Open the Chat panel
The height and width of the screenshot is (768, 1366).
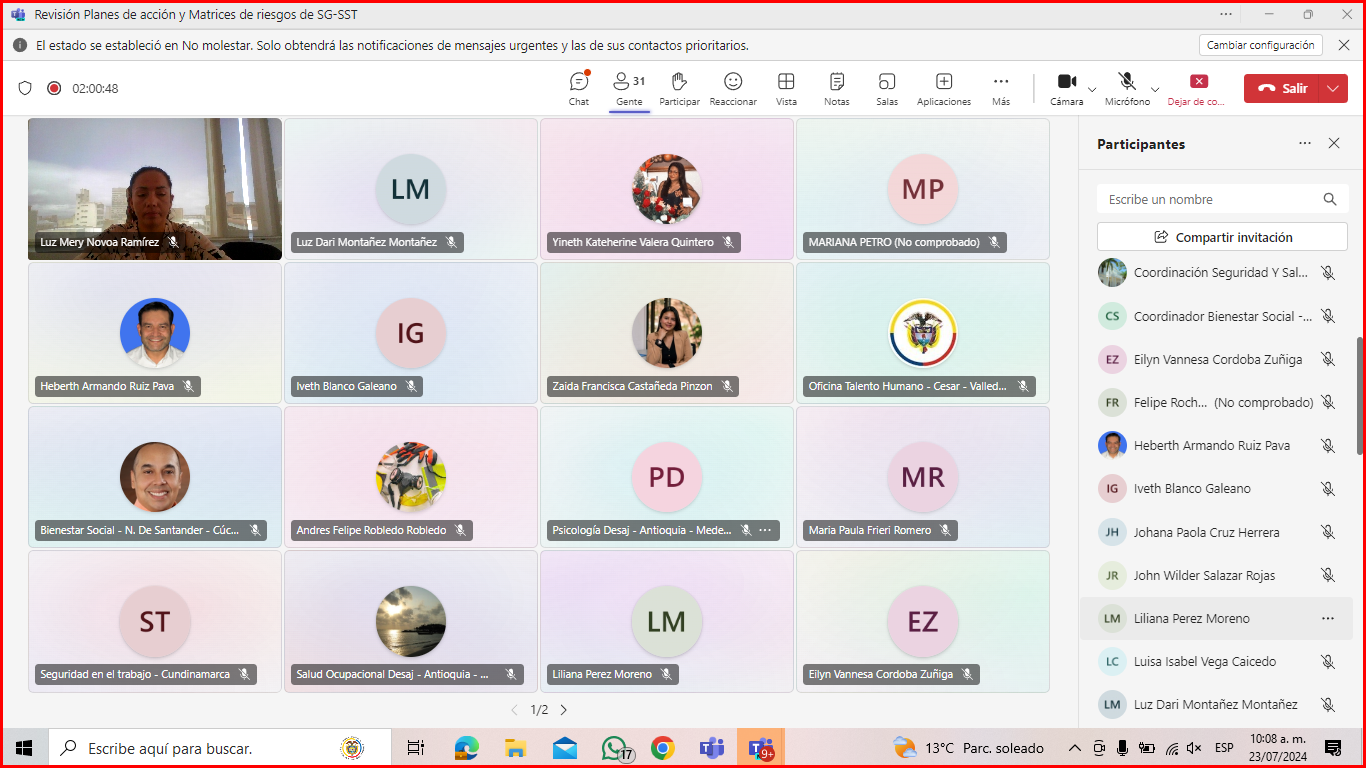point(579,88)
